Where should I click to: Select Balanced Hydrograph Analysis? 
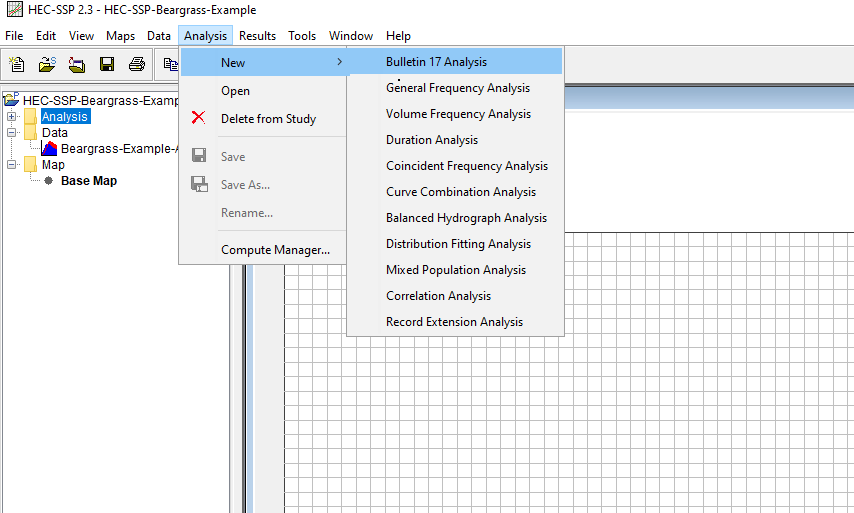pos(455,218)
